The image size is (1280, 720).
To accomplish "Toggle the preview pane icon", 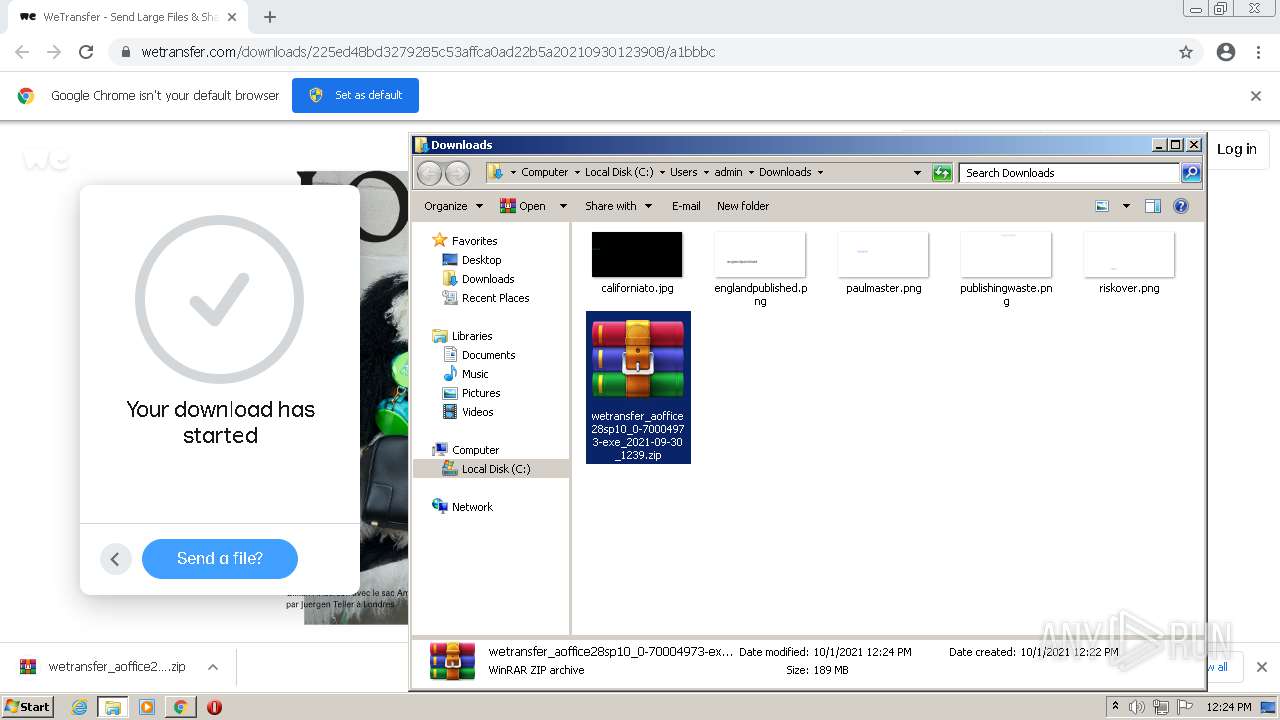I will pyautogui.click(x=1153, y=206).
